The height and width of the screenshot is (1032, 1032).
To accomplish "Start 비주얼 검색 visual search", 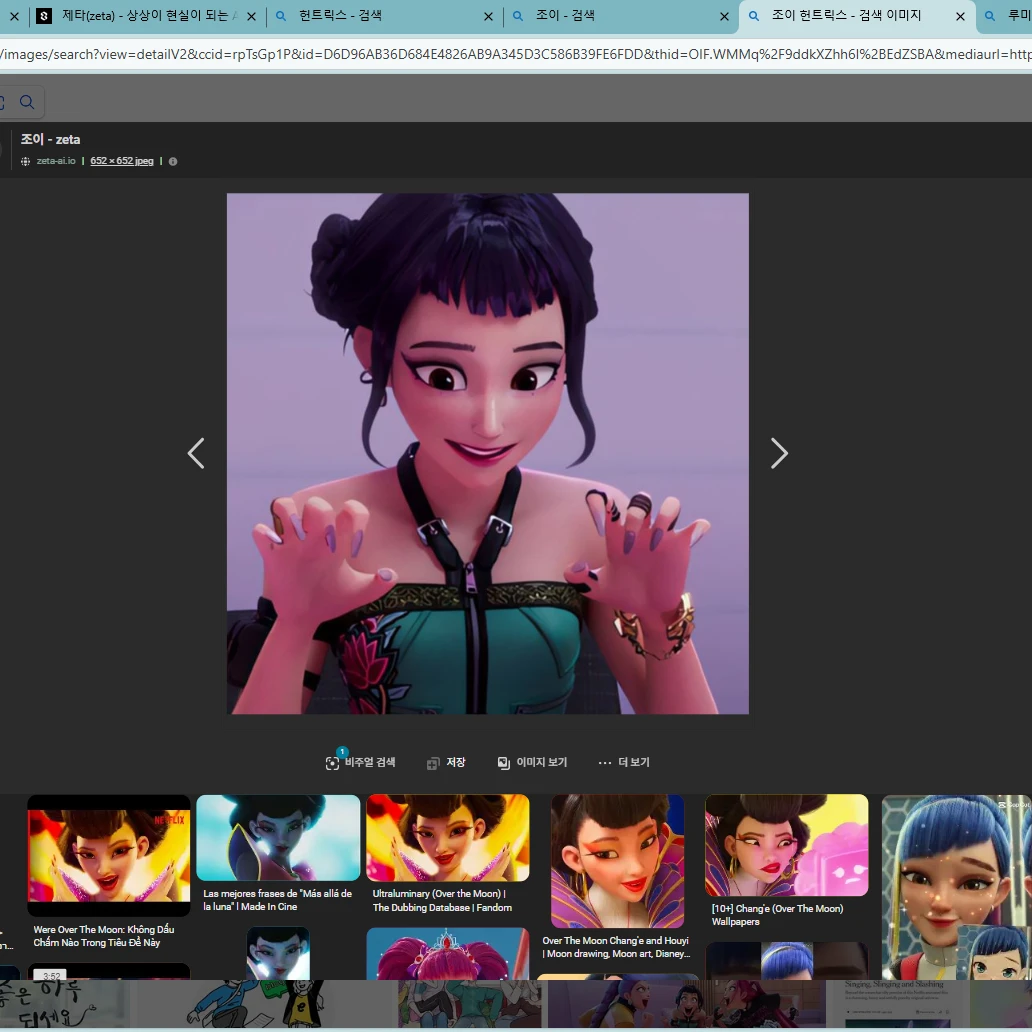I will click(360, 762).
